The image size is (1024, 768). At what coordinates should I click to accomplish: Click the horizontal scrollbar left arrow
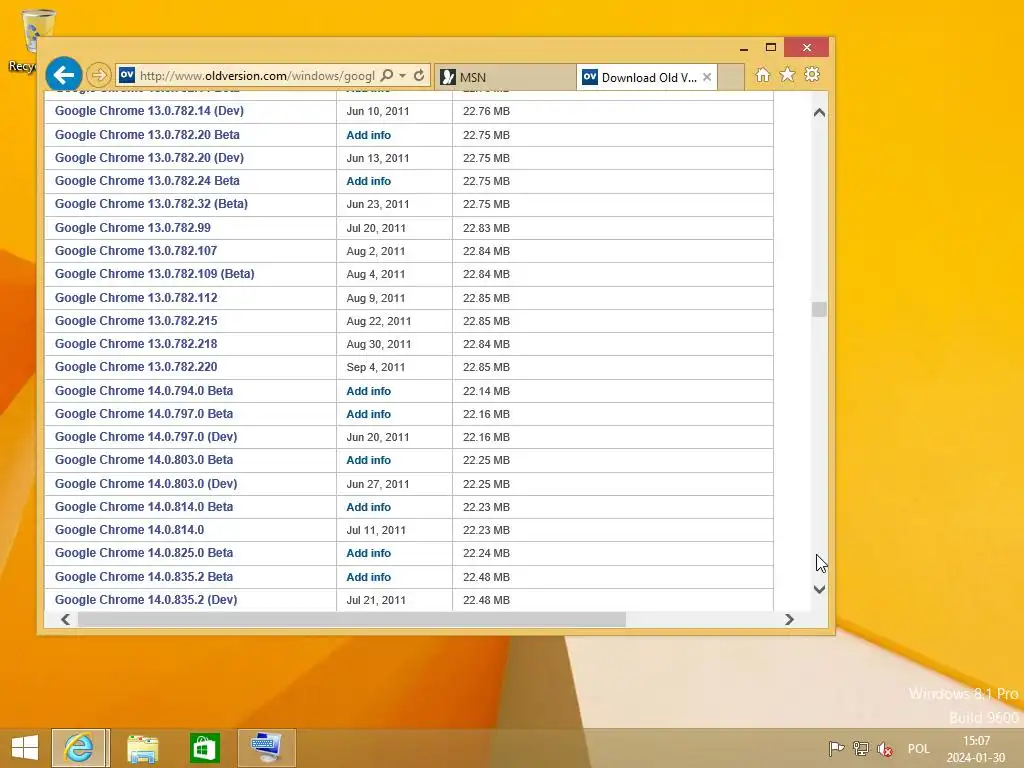coord(65,619)
